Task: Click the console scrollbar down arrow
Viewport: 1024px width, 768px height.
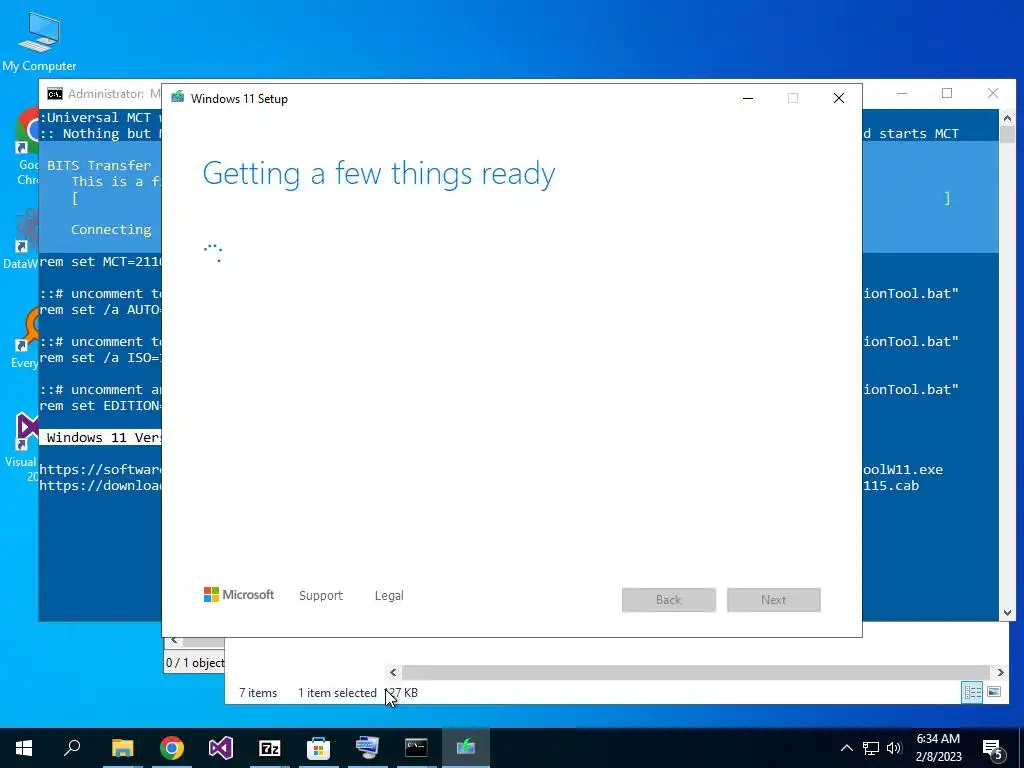Action: (x=1007, y=613)
